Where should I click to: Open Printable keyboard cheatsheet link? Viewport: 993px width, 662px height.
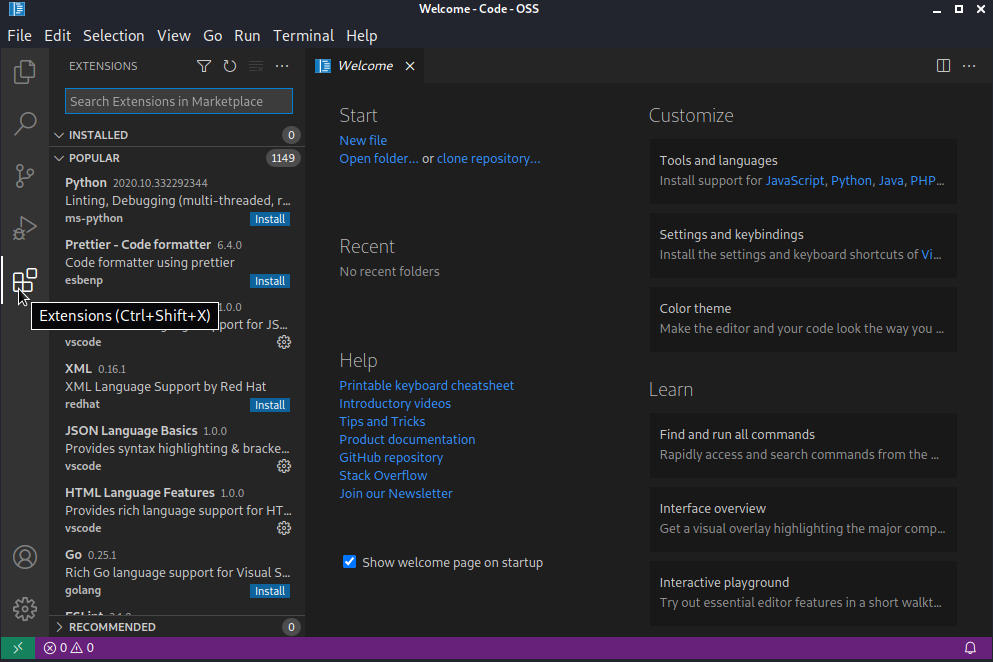click(426, 385)
